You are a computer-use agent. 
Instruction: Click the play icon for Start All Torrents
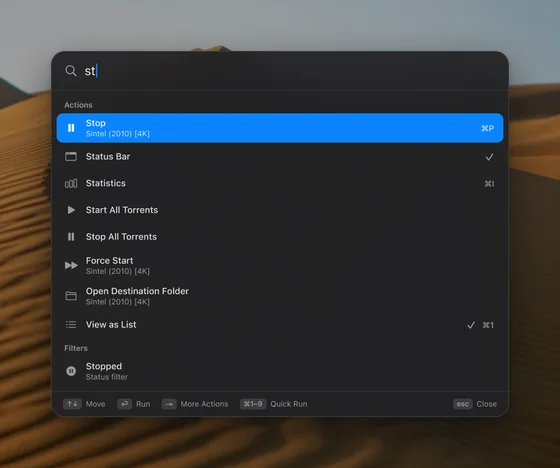(x=71, y=210)
